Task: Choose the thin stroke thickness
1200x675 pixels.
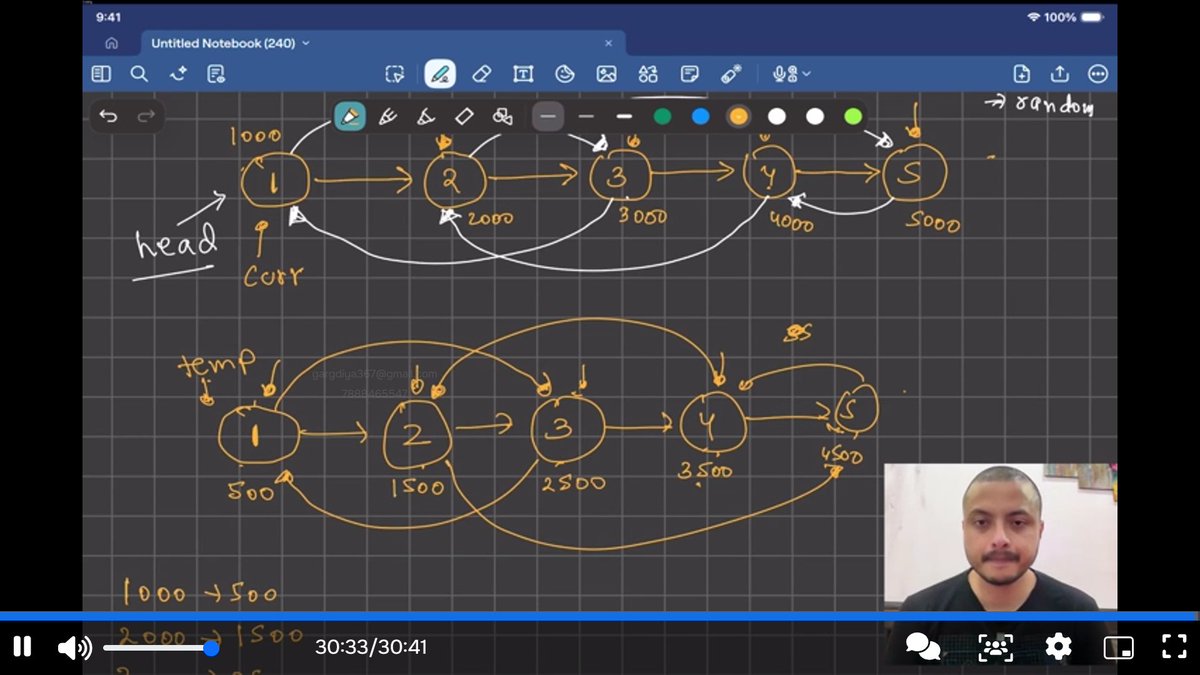Action: pyautogui.click(x=586, y=117)
